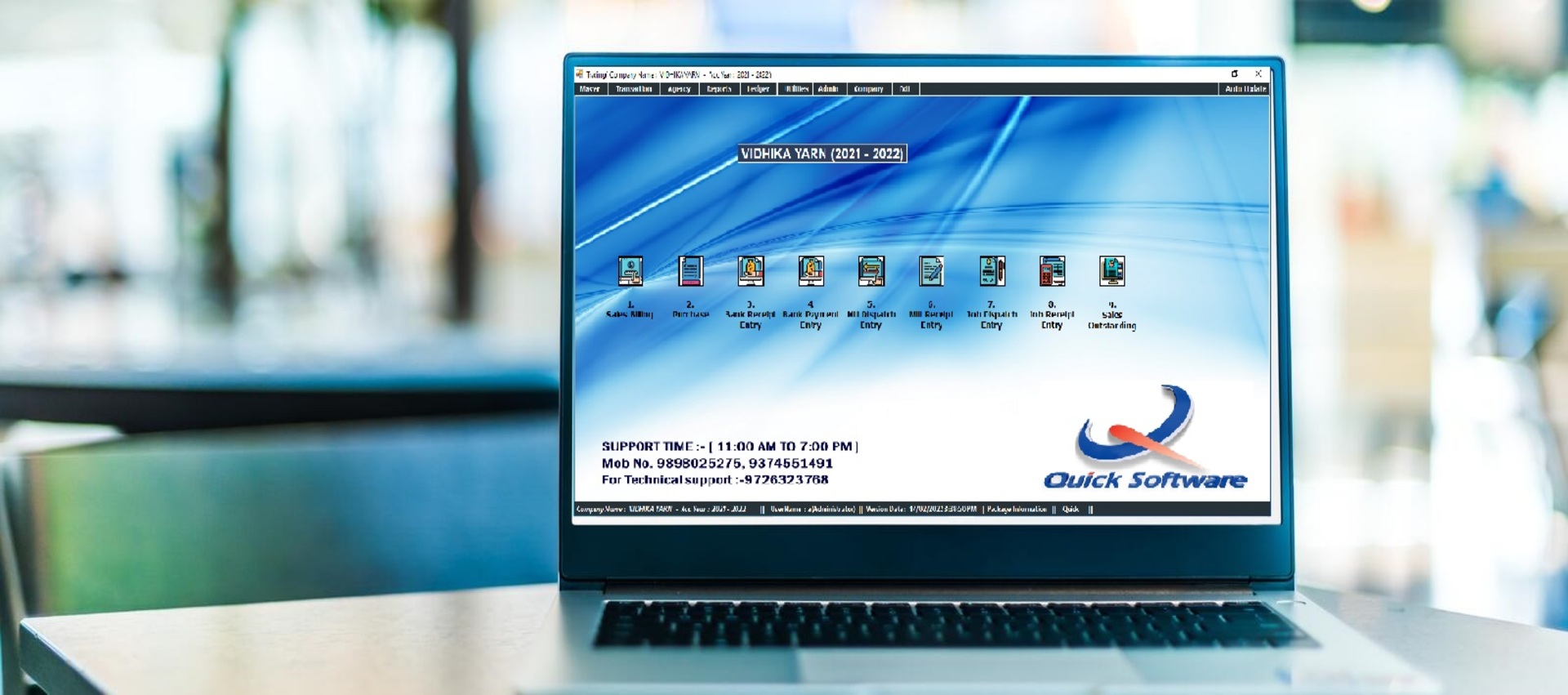Click the app icon in title bar

580,74
